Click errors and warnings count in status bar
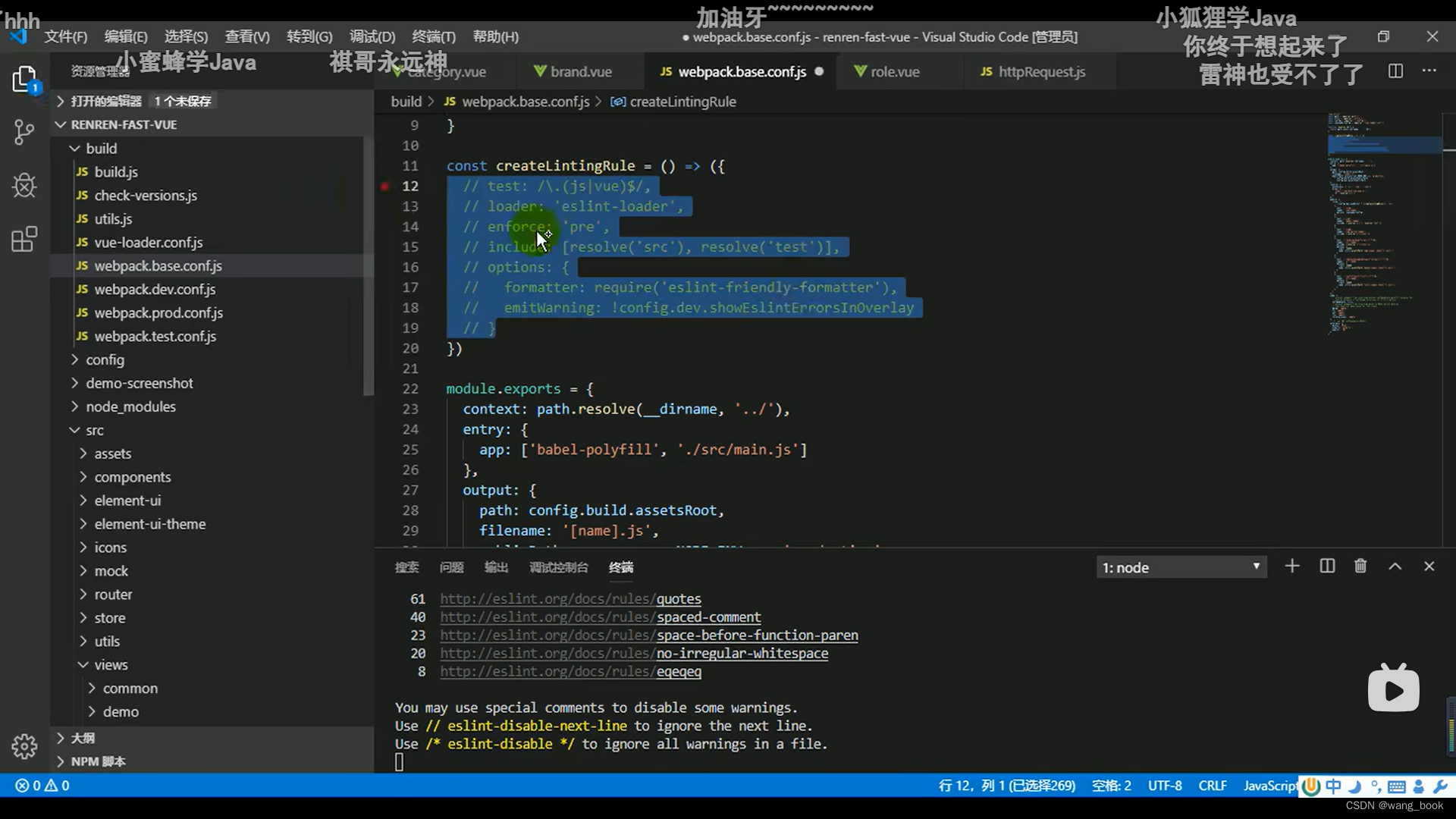Image resolution: width=1456 pixels, height=819 pixels. [42, 786]
